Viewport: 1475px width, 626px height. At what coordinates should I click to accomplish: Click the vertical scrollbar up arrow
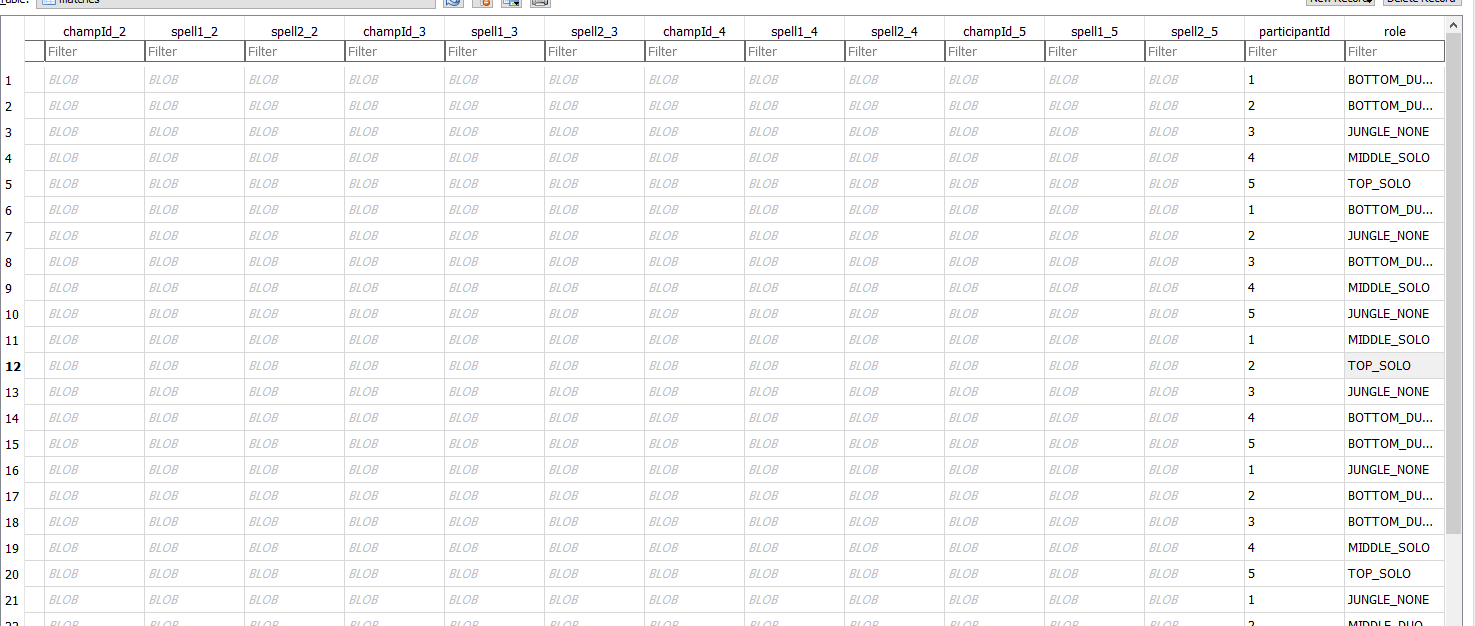pos(1453,24)
